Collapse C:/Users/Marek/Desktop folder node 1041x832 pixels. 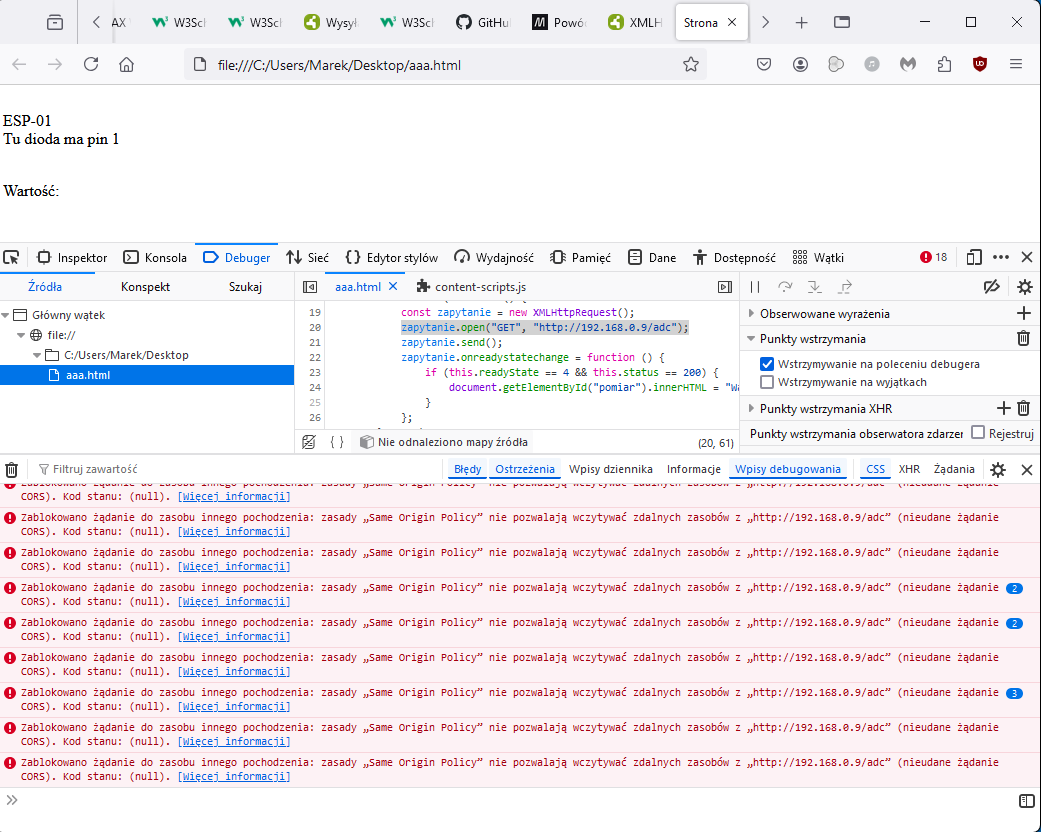[37, 355]
